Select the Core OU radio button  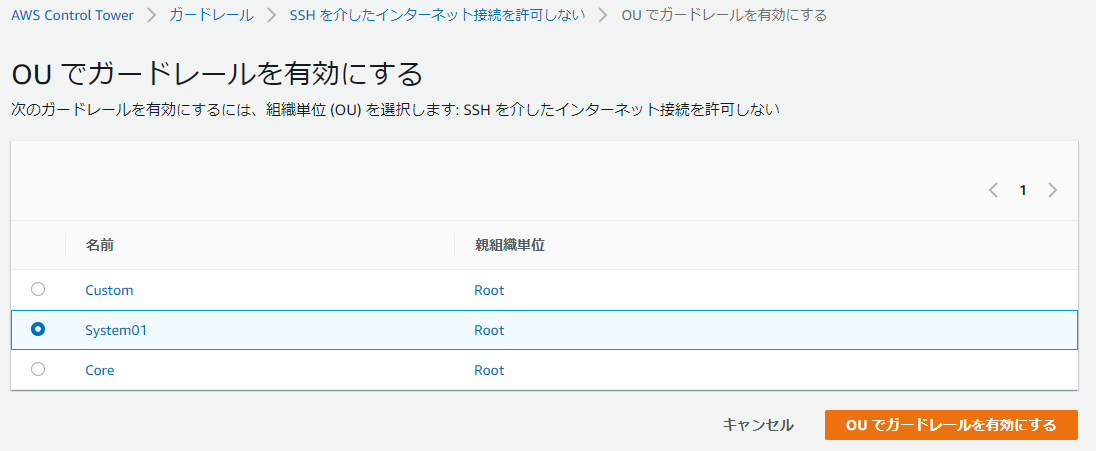point(38,369)
